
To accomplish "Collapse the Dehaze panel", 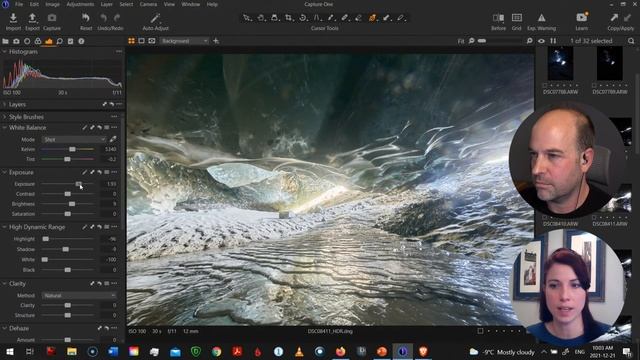I will click(x=4, y=328).
